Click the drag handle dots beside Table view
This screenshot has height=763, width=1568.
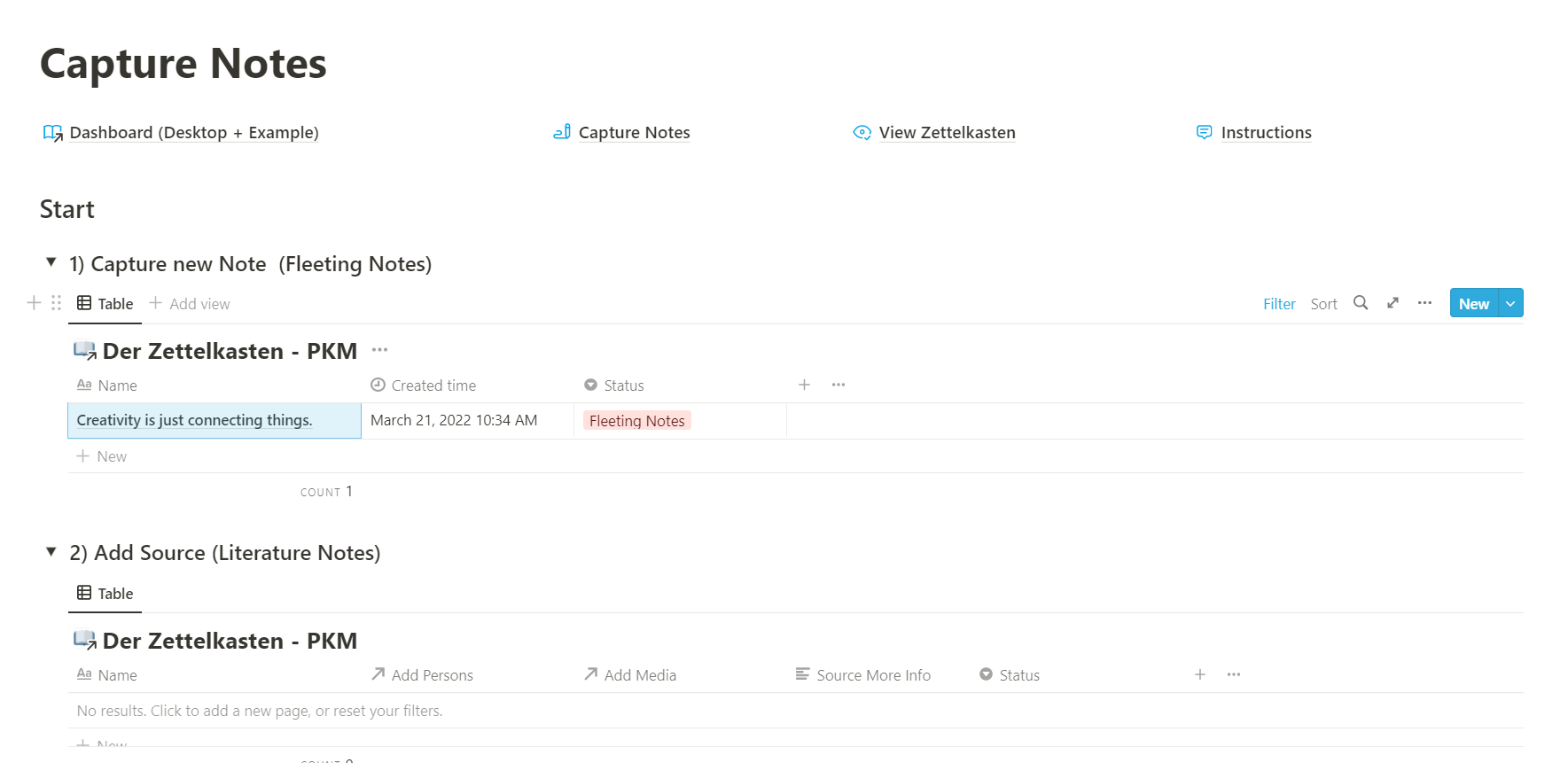pyautogui.click(x=56, y=303)
